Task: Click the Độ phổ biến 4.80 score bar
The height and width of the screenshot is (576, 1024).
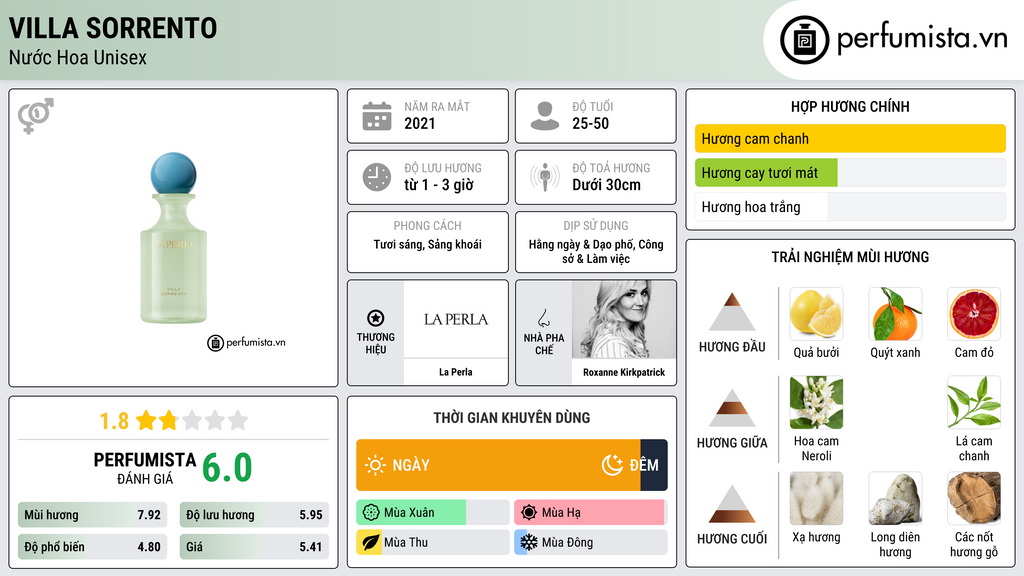Action: (92, 547)
